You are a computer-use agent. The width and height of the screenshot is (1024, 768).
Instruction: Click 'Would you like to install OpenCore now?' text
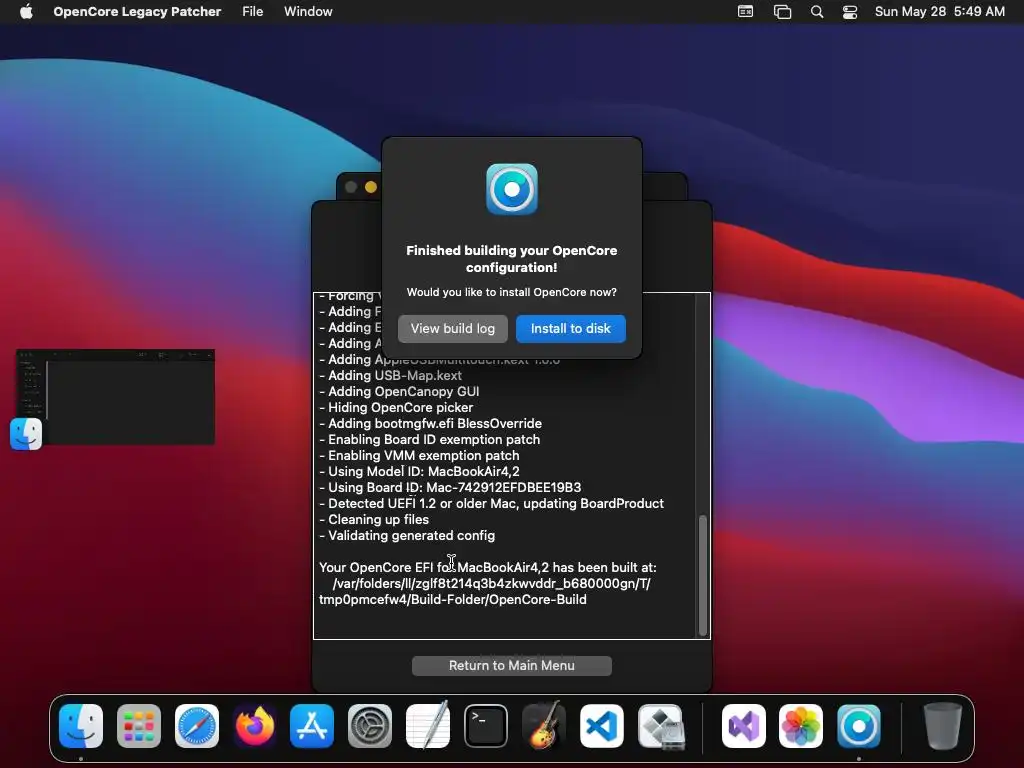click(x=512, y=292)
